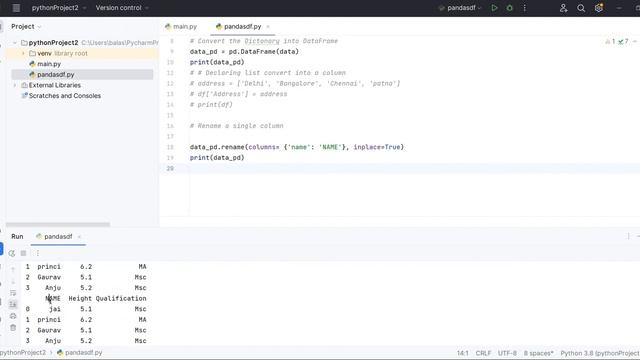Image resolution: width=640 pixels, height=360 pixels.
Task: Select Scratches and Consoles item
Action: (x=64, y=96)
